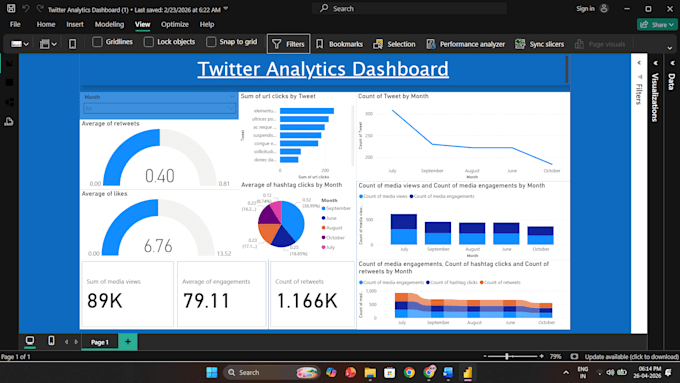Select the Count of retweets card
Screen dimensions: 680x383
pyautogui.click(x=312, y=294)
